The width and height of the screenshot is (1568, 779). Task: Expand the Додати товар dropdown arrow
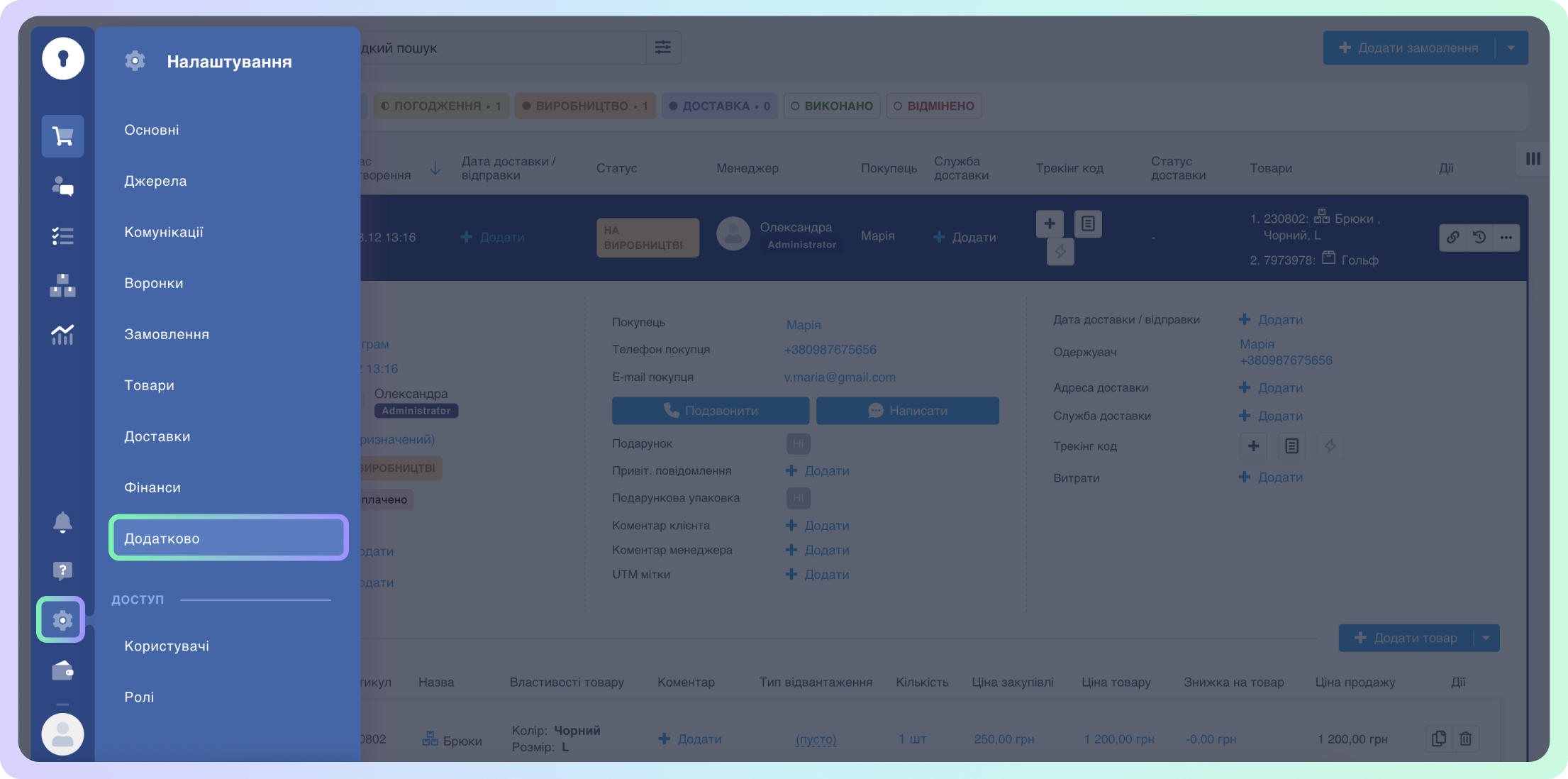[1486, 638]
